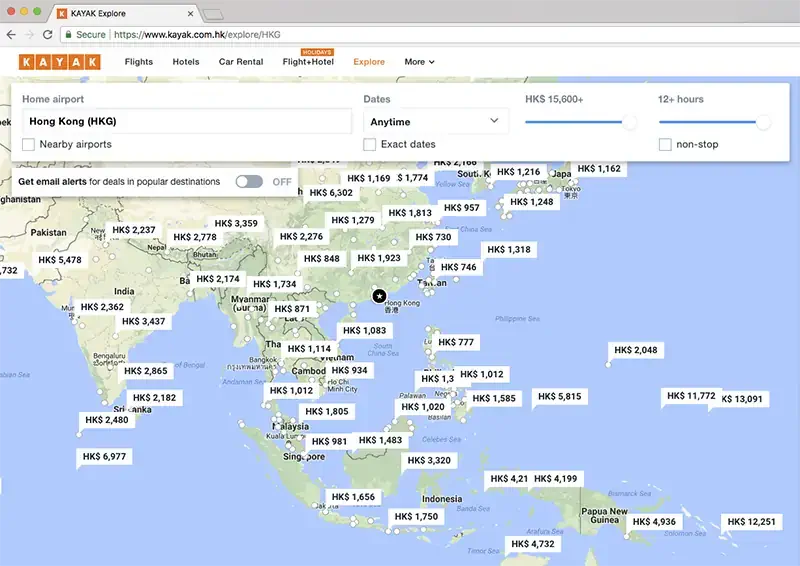800x566 pixels.
Task: Open the Flight+Hotel page
Action: (x=308, y=62)
